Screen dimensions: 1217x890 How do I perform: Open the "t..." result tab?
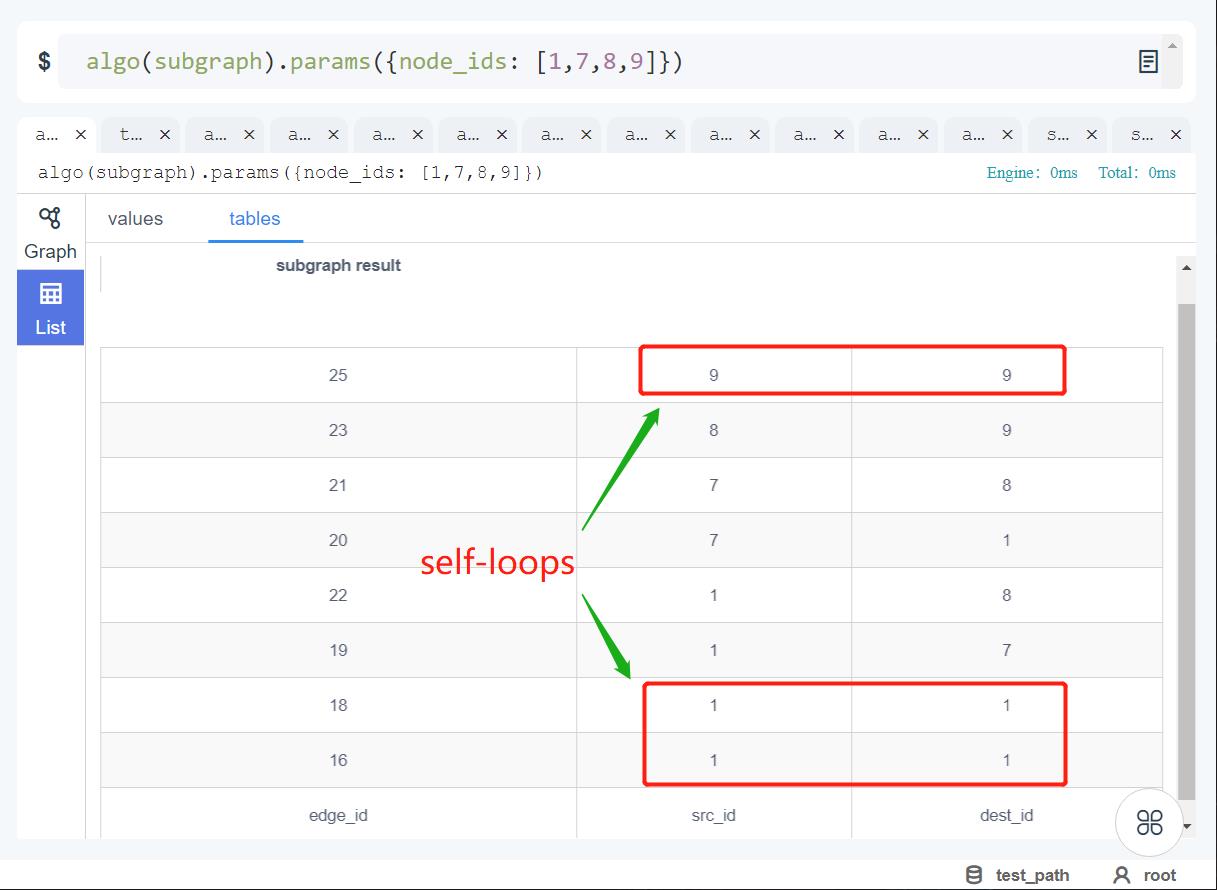point(131,134)
